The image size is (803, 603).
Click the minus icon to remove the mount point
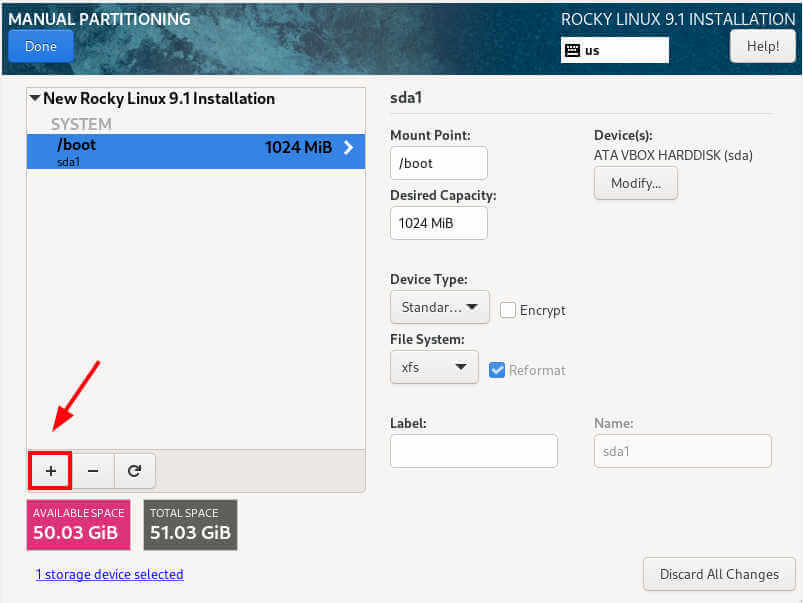pyautogui.click(x=93, y=471)
